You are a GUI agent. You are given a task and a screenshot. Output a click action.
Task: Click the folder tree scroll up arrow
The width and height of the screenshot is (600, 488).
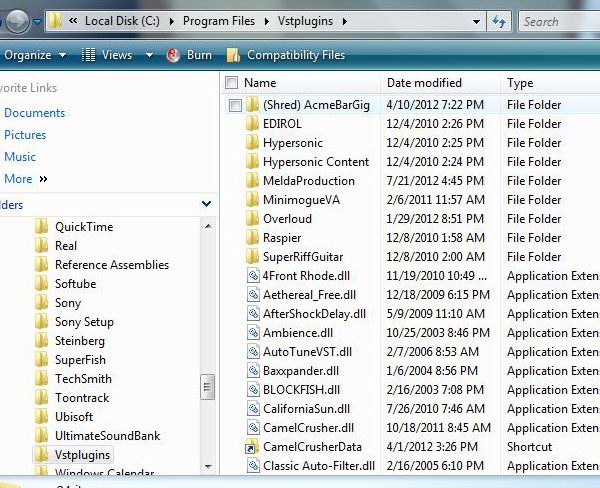[x=208, y=226]
